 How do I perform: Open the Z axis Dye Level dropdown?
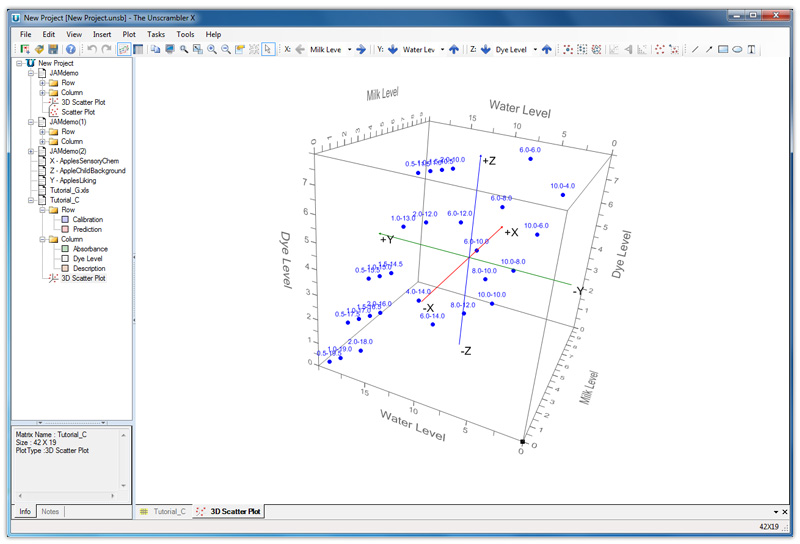pos(536,49)
